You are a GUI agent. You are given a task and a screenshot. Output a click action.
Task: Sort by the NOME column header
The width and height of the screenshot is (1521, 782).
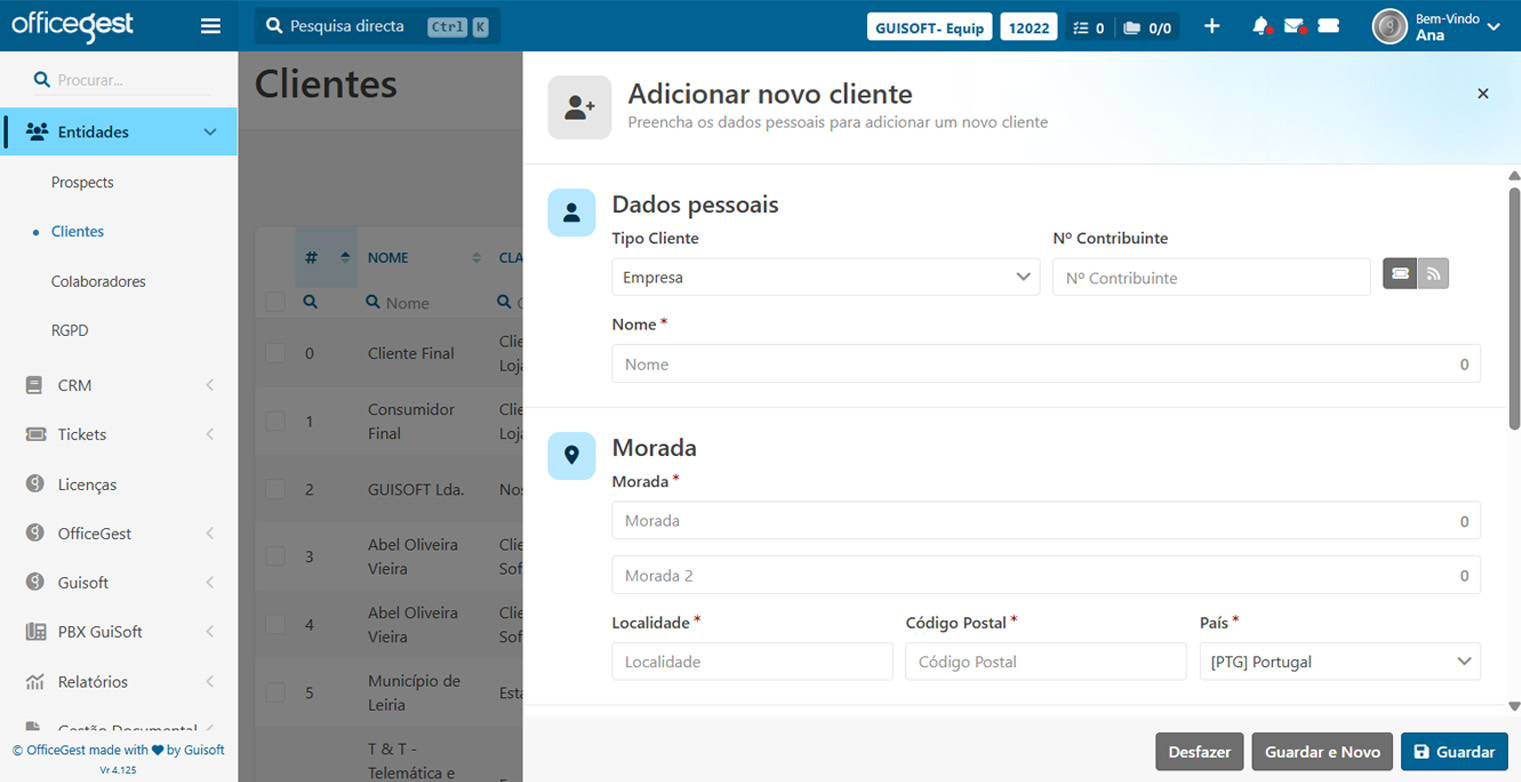click(x=424, y=257)
